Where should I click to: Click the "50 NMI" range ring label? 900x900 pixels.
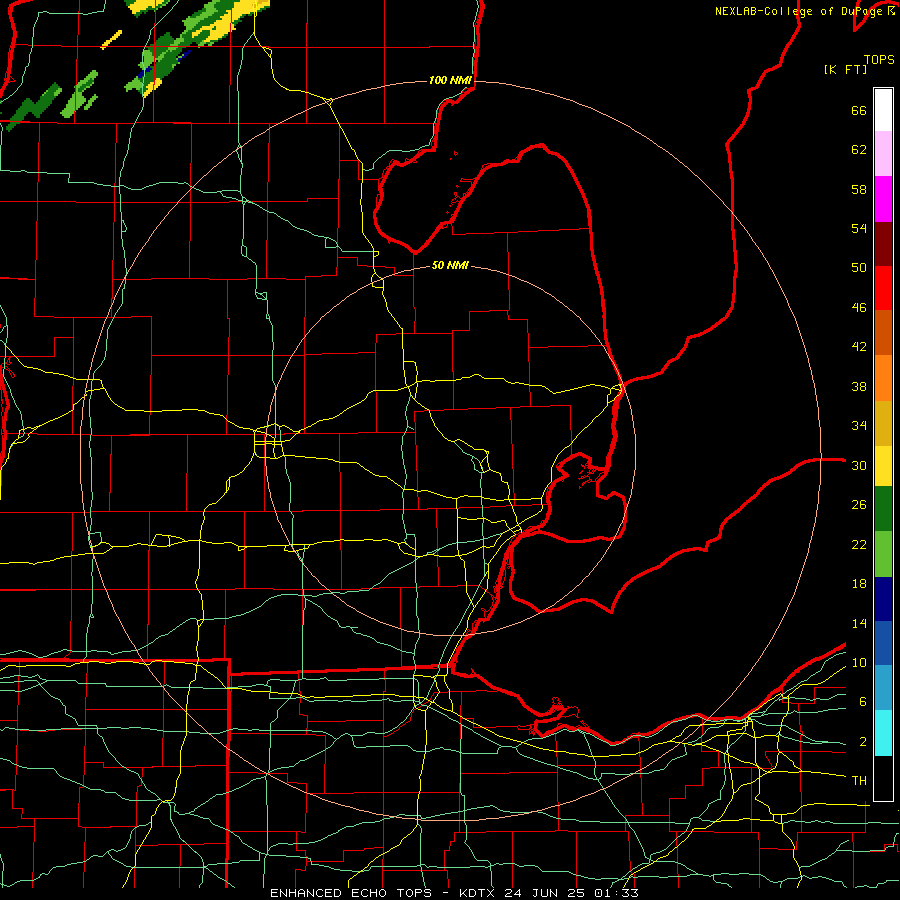[x=450, y=265]
